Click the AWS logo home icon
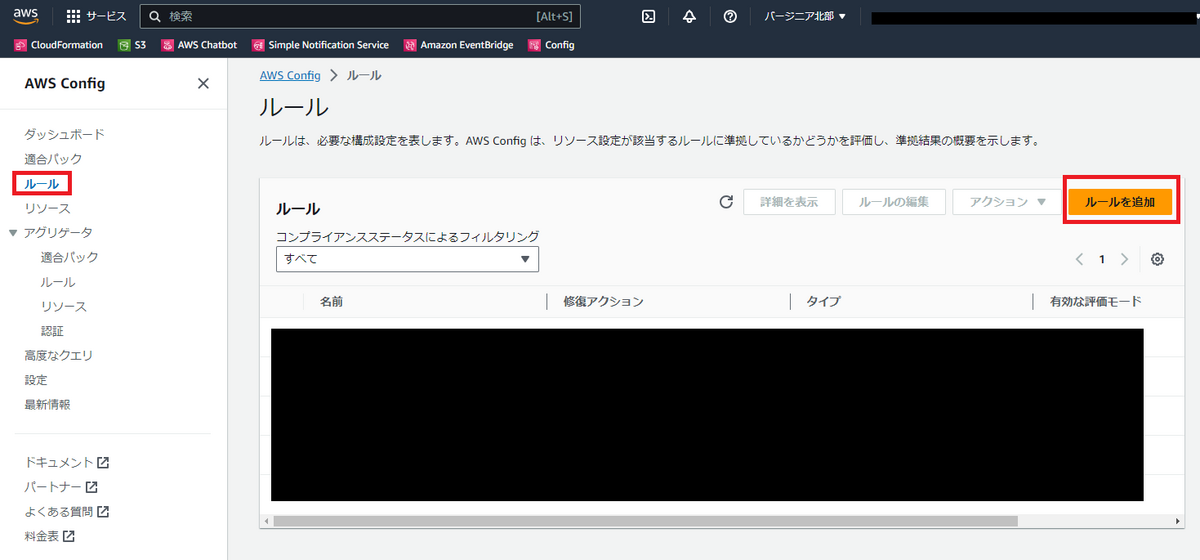Viewport: 1200px width, 560px height. tap(25, 17)
